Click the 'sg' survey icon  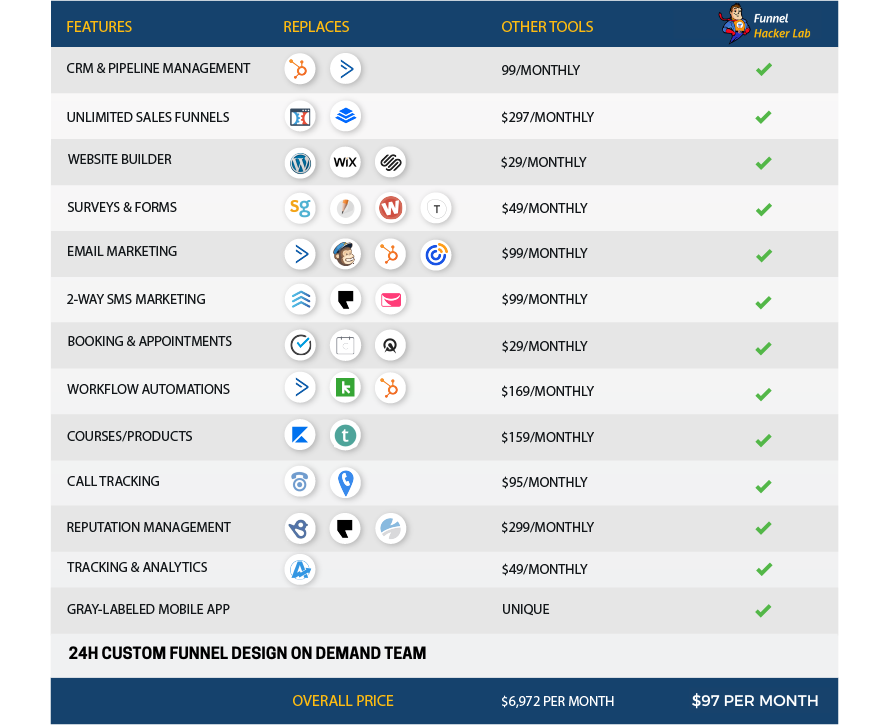coord(300,208)
